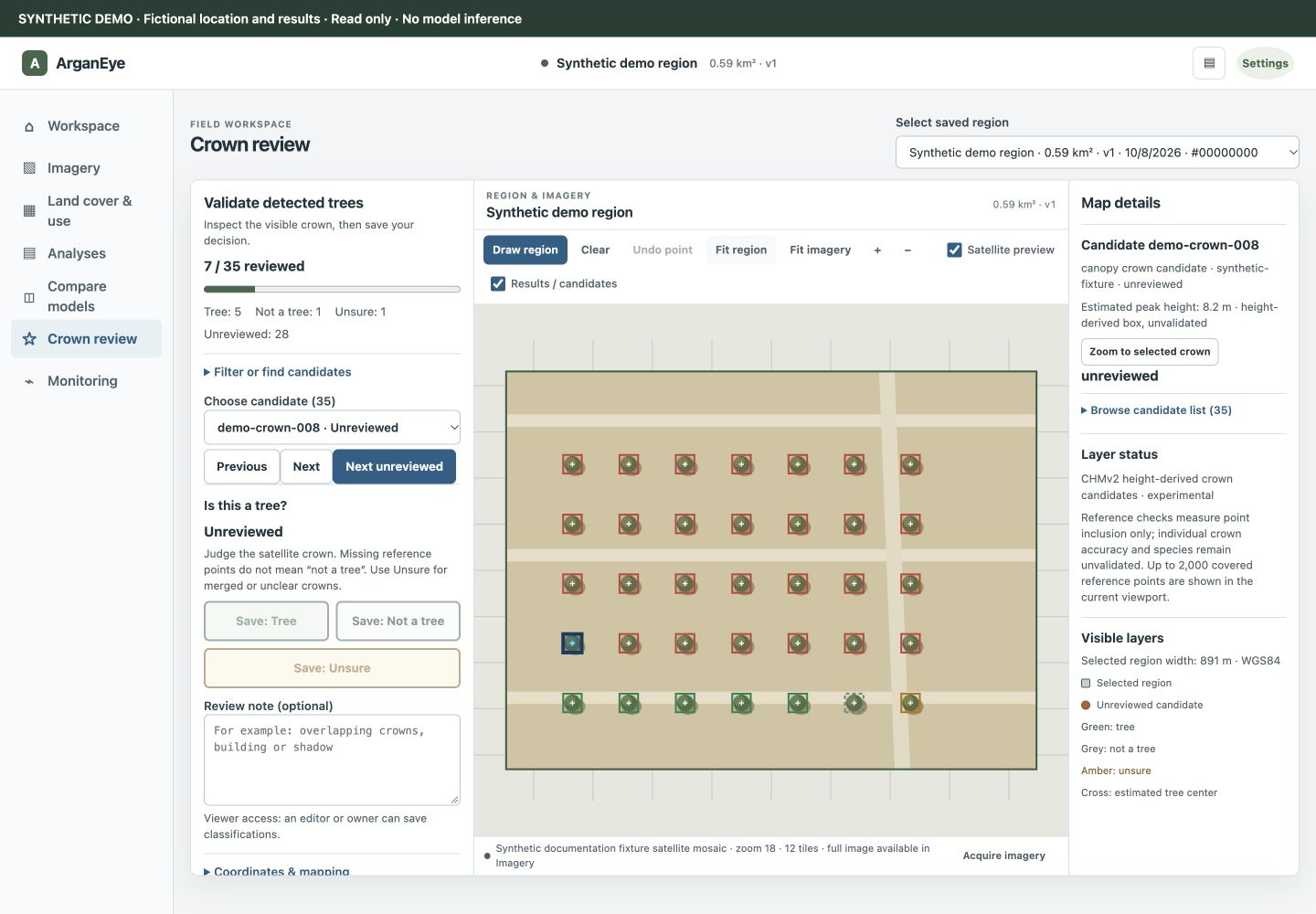Open Monitoring from the sidebar

pyautogui.click(x=86, y=381)
